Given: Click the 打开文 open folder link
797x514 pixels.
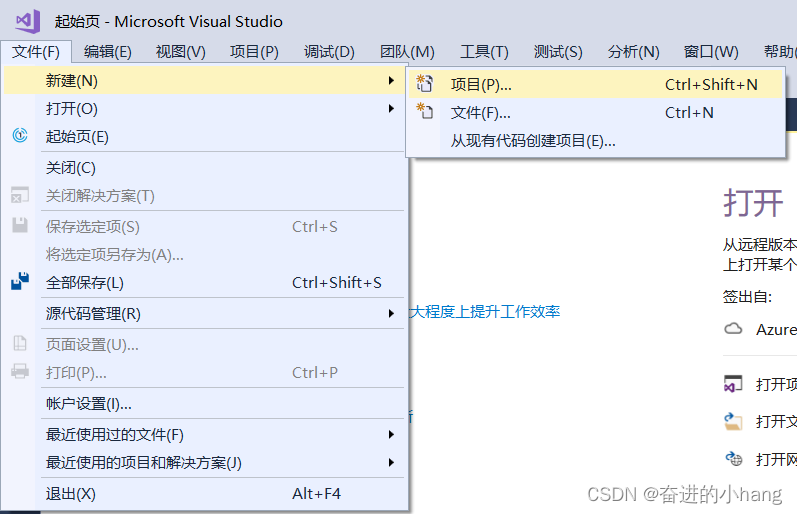Looking at the screenshot, I should (776, 421).
